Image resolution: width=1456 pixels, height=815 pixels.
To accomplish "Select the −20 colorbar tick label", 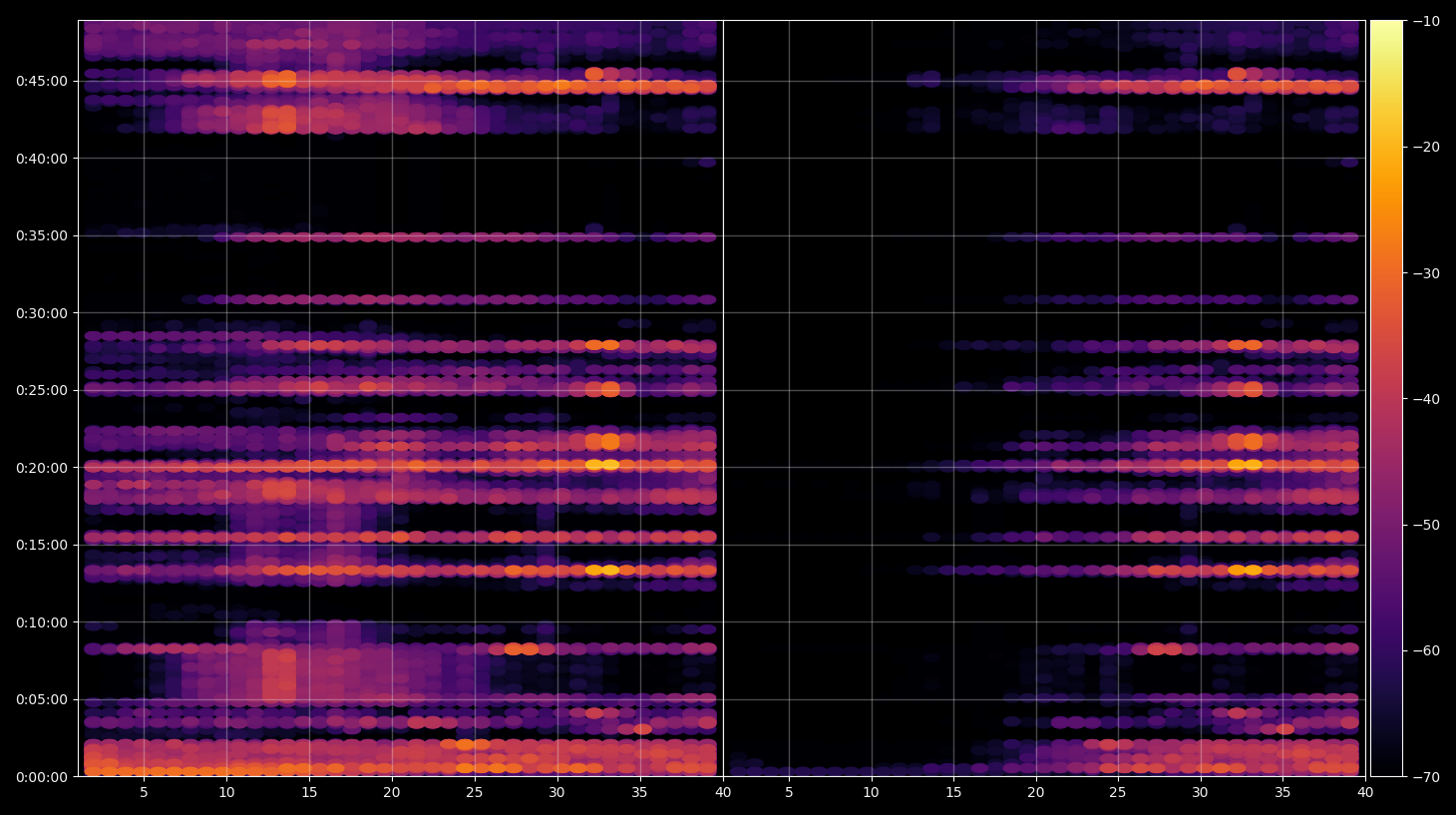I will (x=1426, y=148).
